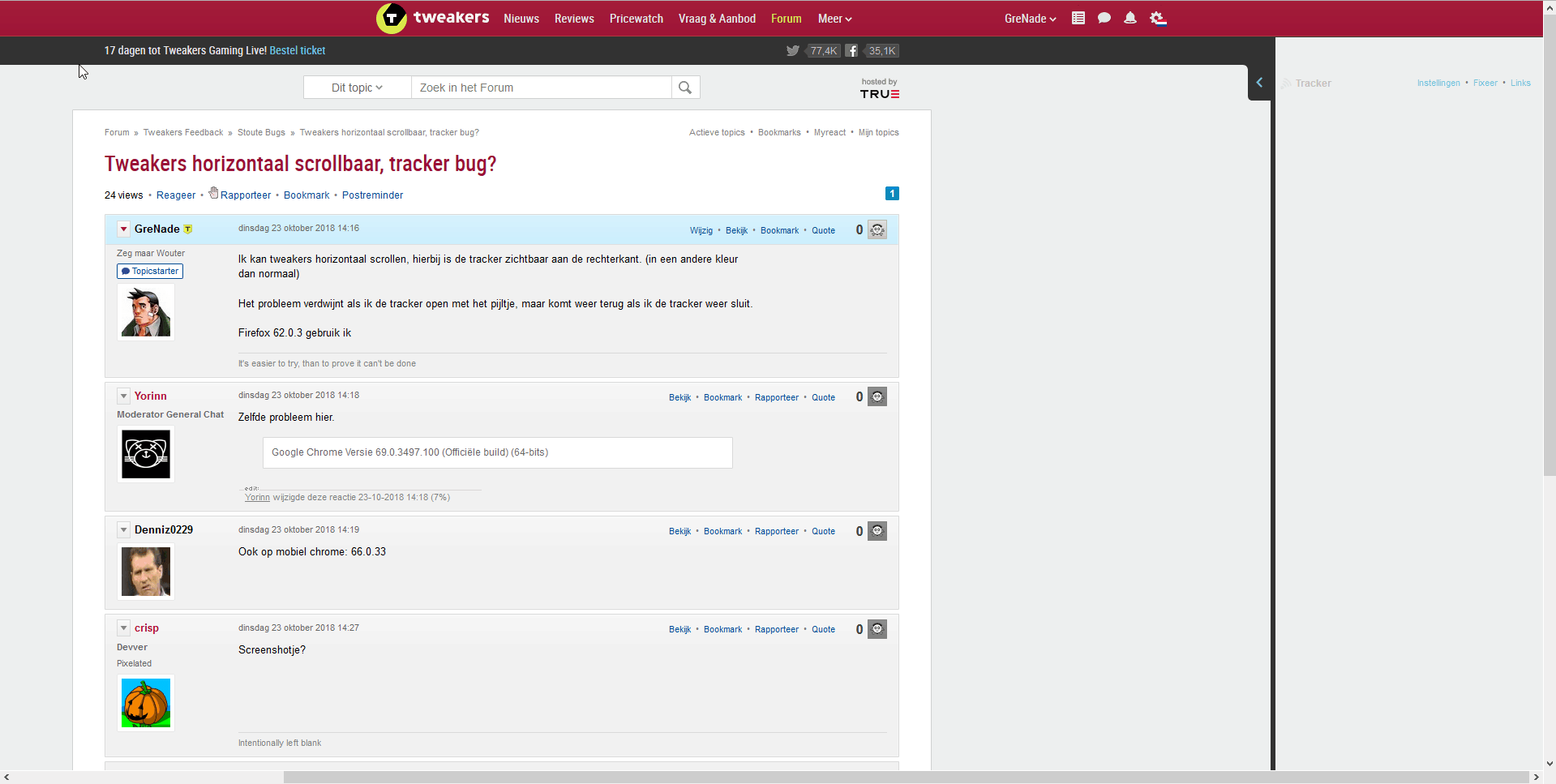Screen dimensions: 1556x784
Task: Click the Yorinn edit-note username link
Action: point(257,497)
